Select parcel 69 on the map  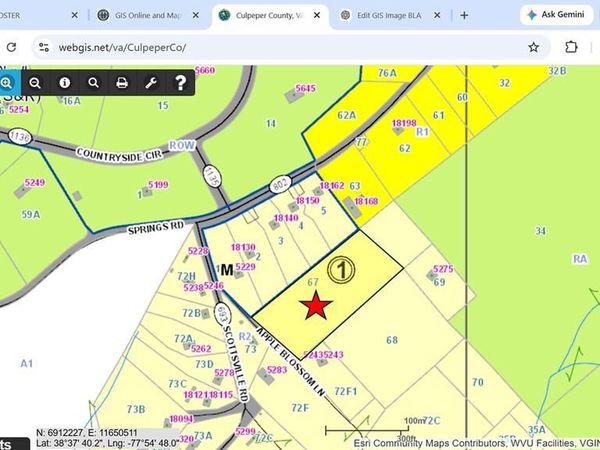pyautogui.click(x=439, y=282)
